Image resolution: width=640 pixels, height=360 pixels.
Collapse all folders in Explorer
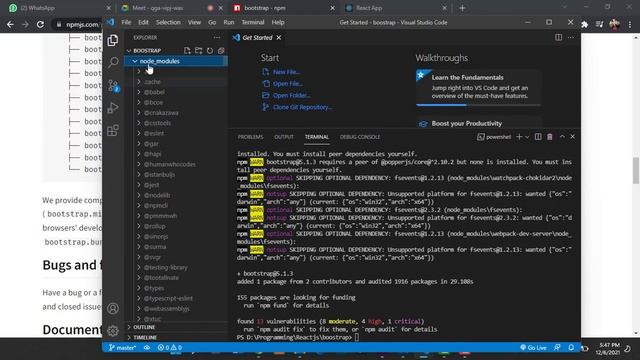tap(221, 51)
